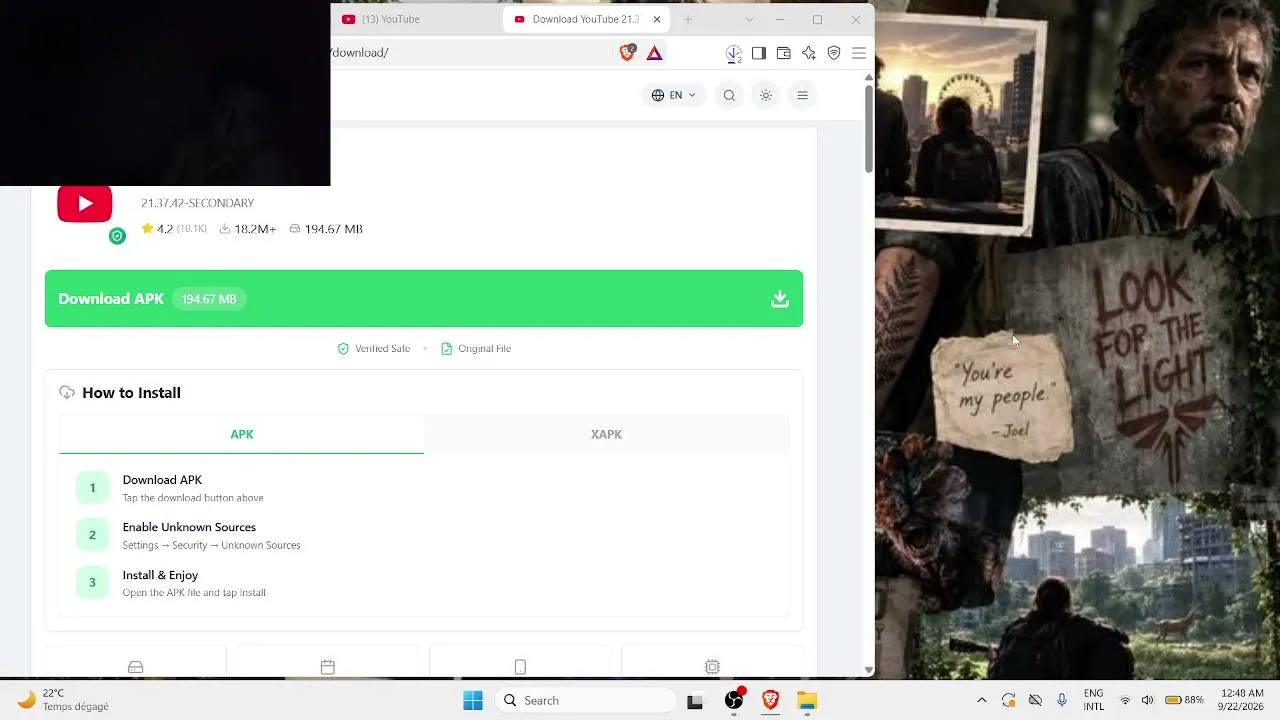
Task: Switch to the (13) YouTube browser tab
Action: (x=415, y=19)
